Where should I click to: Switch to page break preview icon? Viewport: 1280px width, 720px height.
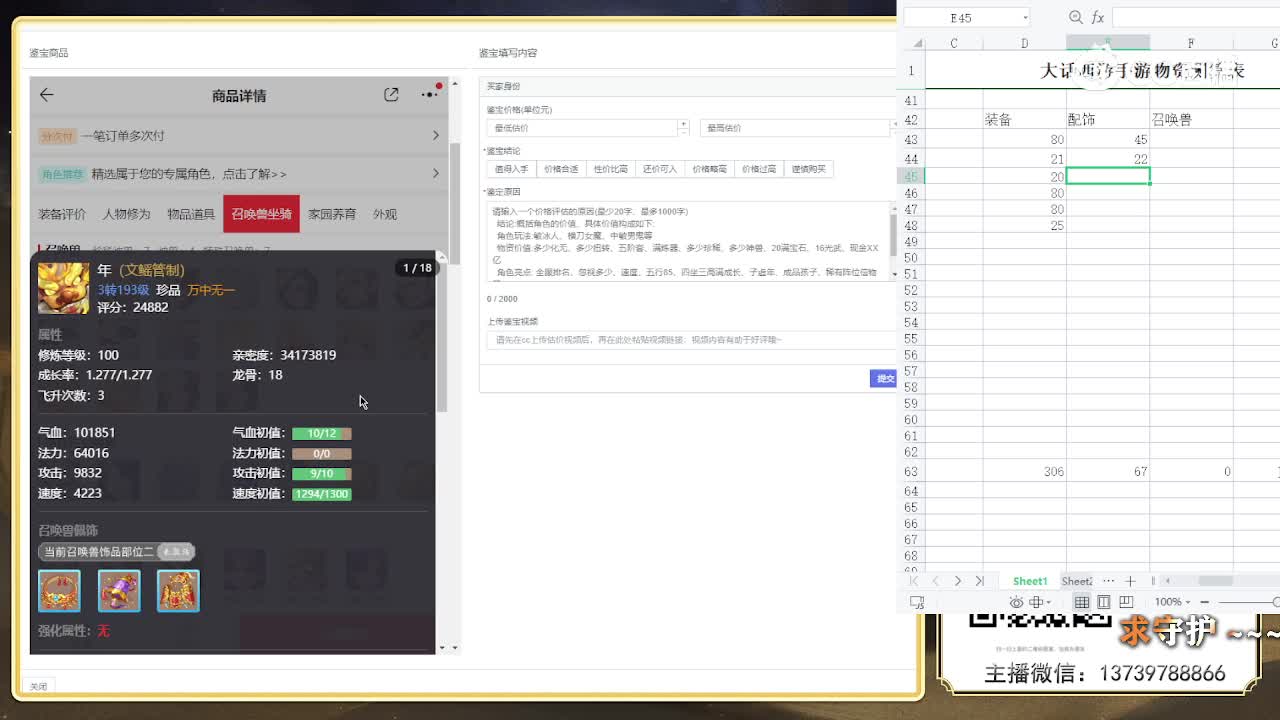[x=1126, y=602]
